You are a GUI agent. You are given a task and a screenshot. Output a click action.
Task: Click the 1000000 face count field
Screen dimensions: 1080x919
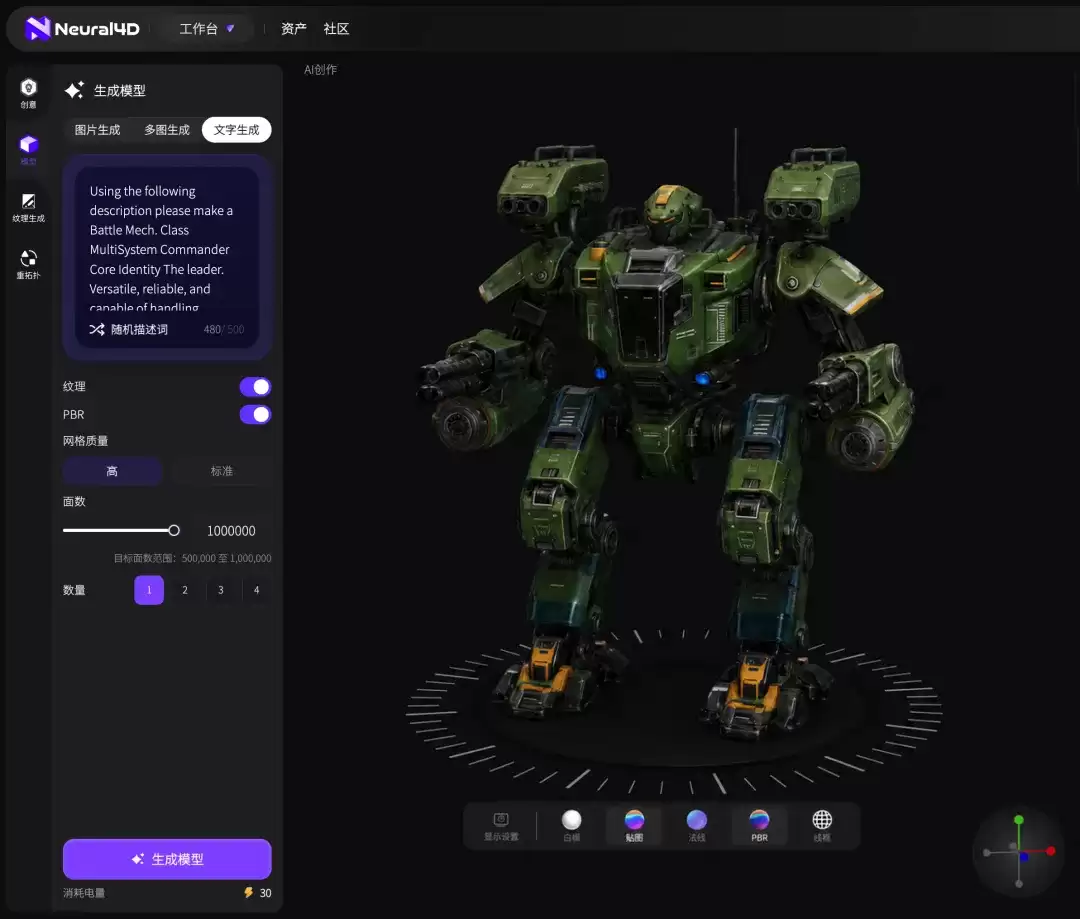click(x=231, y=530)
